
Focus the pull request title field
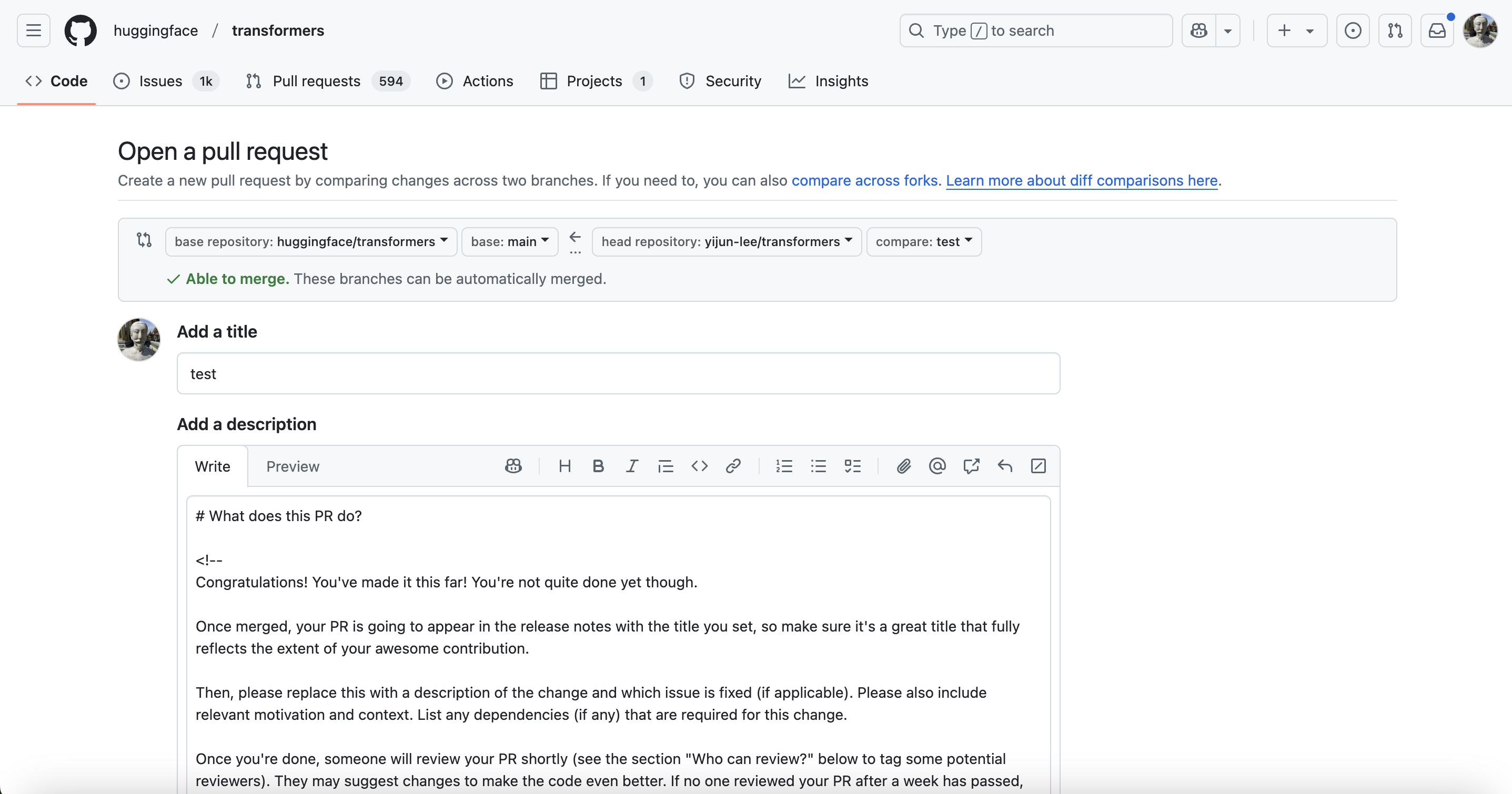[x=618, y=373]
